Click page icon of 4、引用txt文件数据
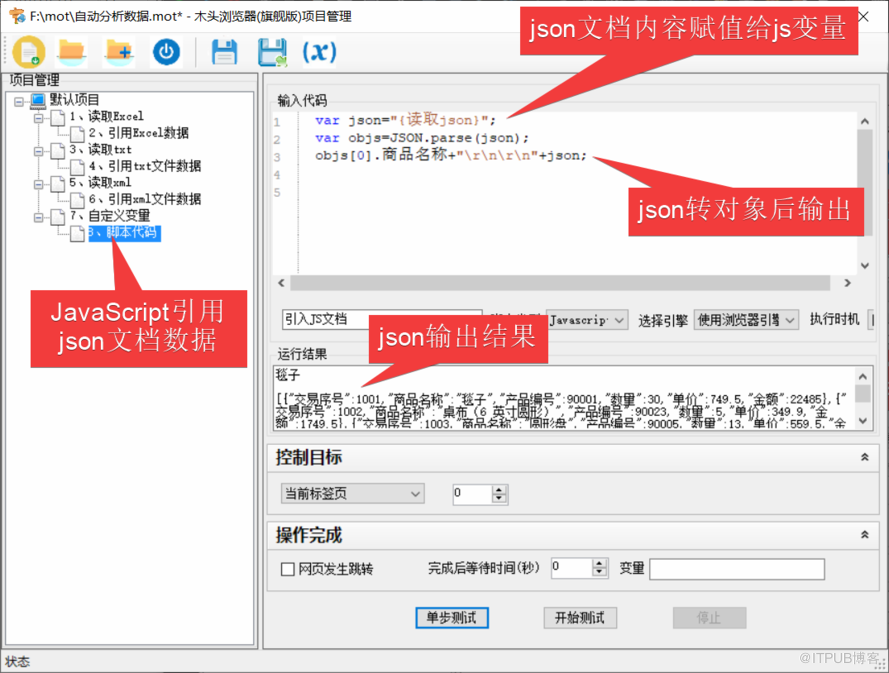Screen dimensions: 889x673 coord(77,167)
